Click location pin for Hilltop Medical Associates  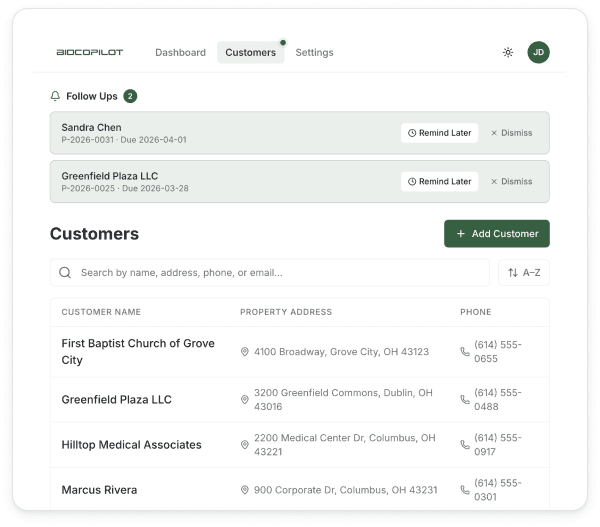point(245,445)
